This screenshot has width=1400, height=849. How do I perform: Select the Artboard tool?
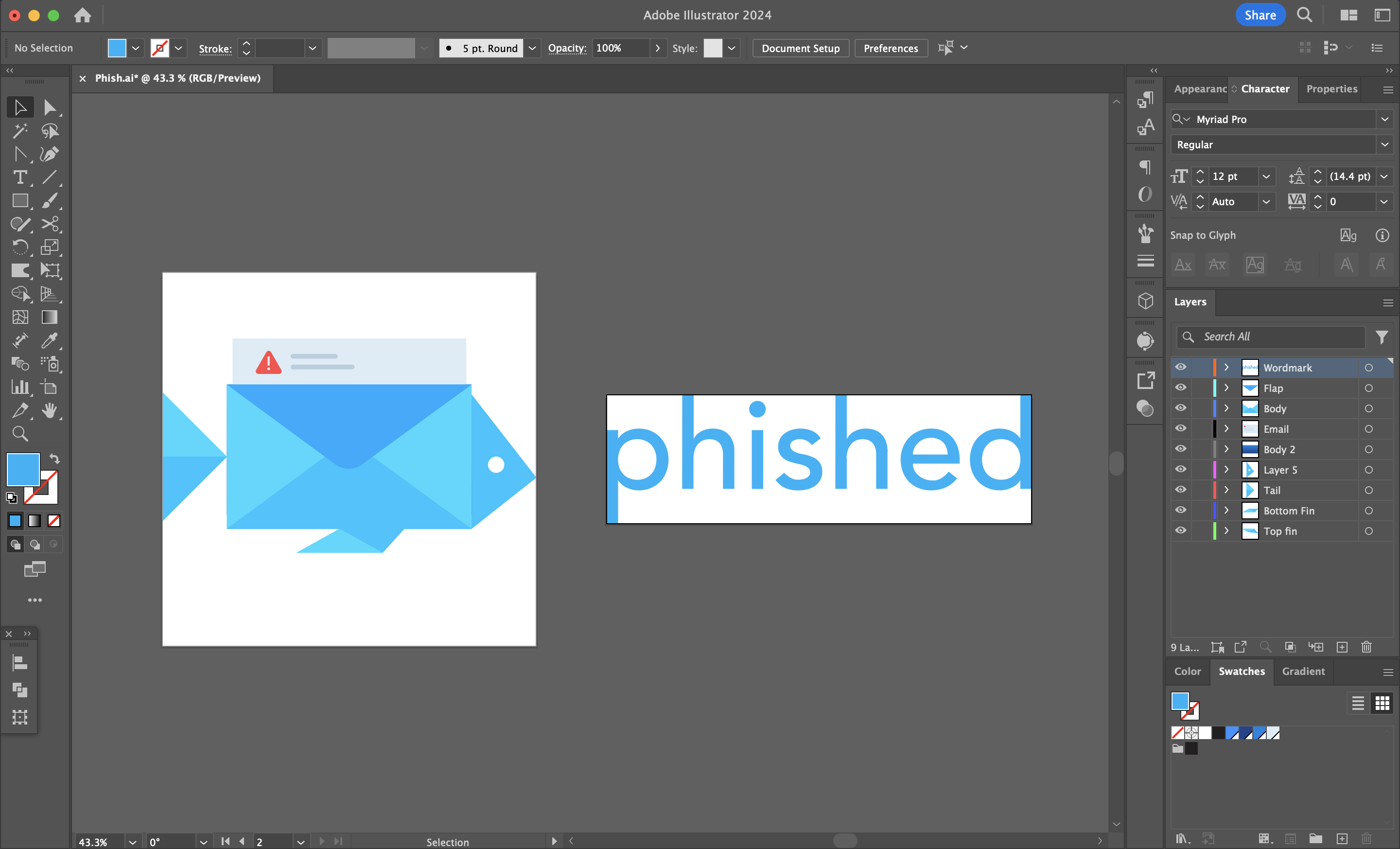click(x=50, y=387)
